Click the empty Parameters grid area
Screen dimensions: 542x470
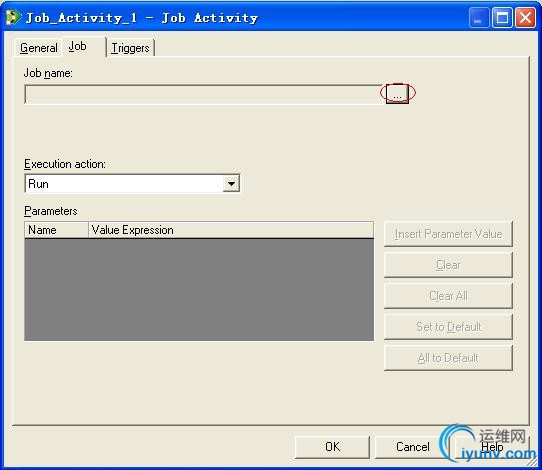(199, 290)
